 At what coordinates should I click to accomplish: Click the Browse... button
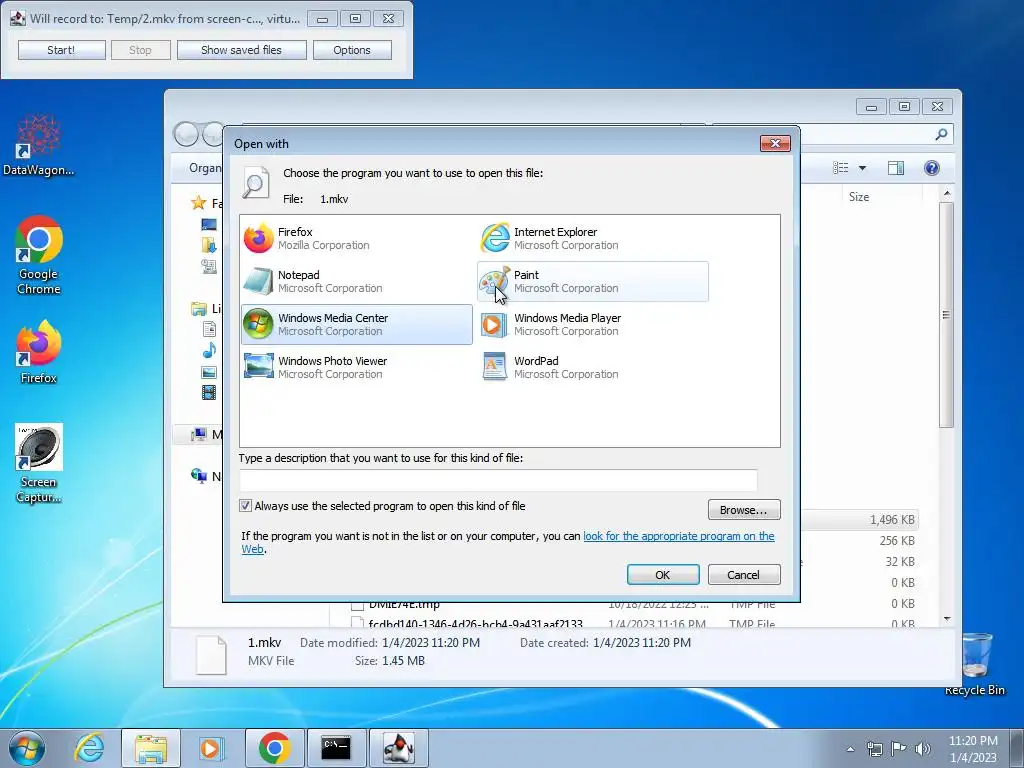[x=744, y=509]
